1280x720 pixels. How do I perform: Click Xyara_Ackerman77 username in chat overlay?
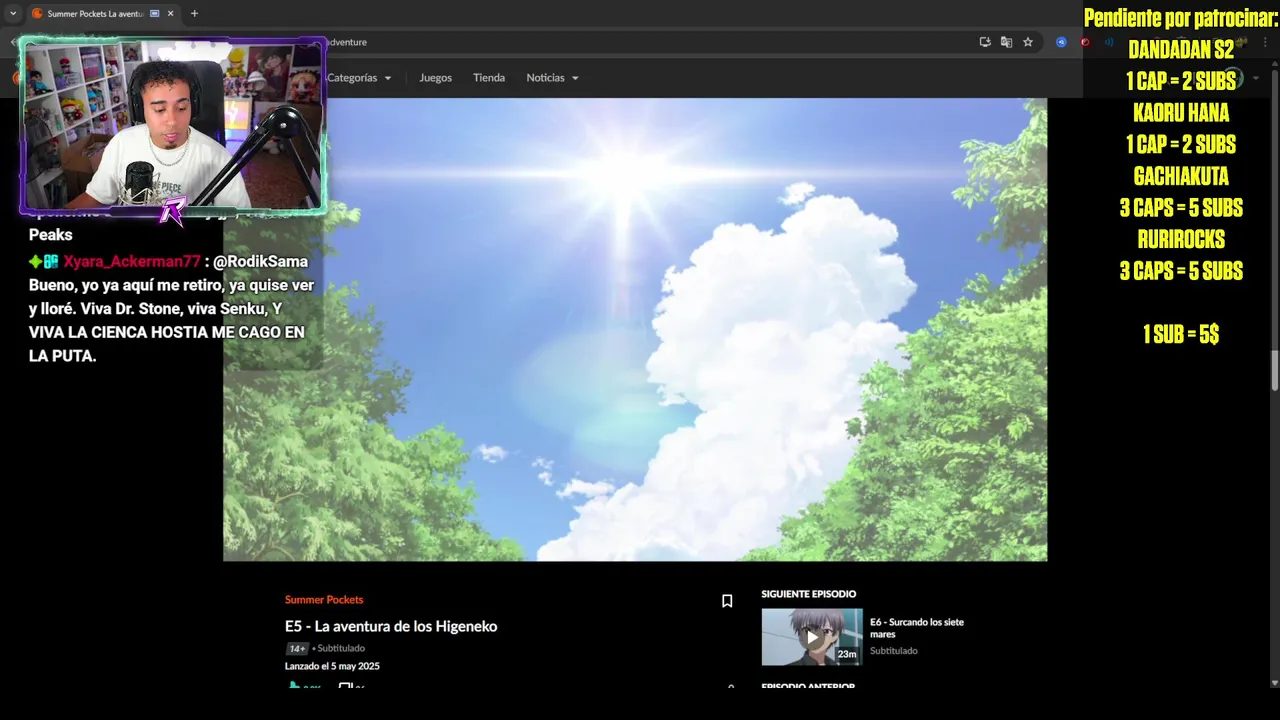coord(132,261)
